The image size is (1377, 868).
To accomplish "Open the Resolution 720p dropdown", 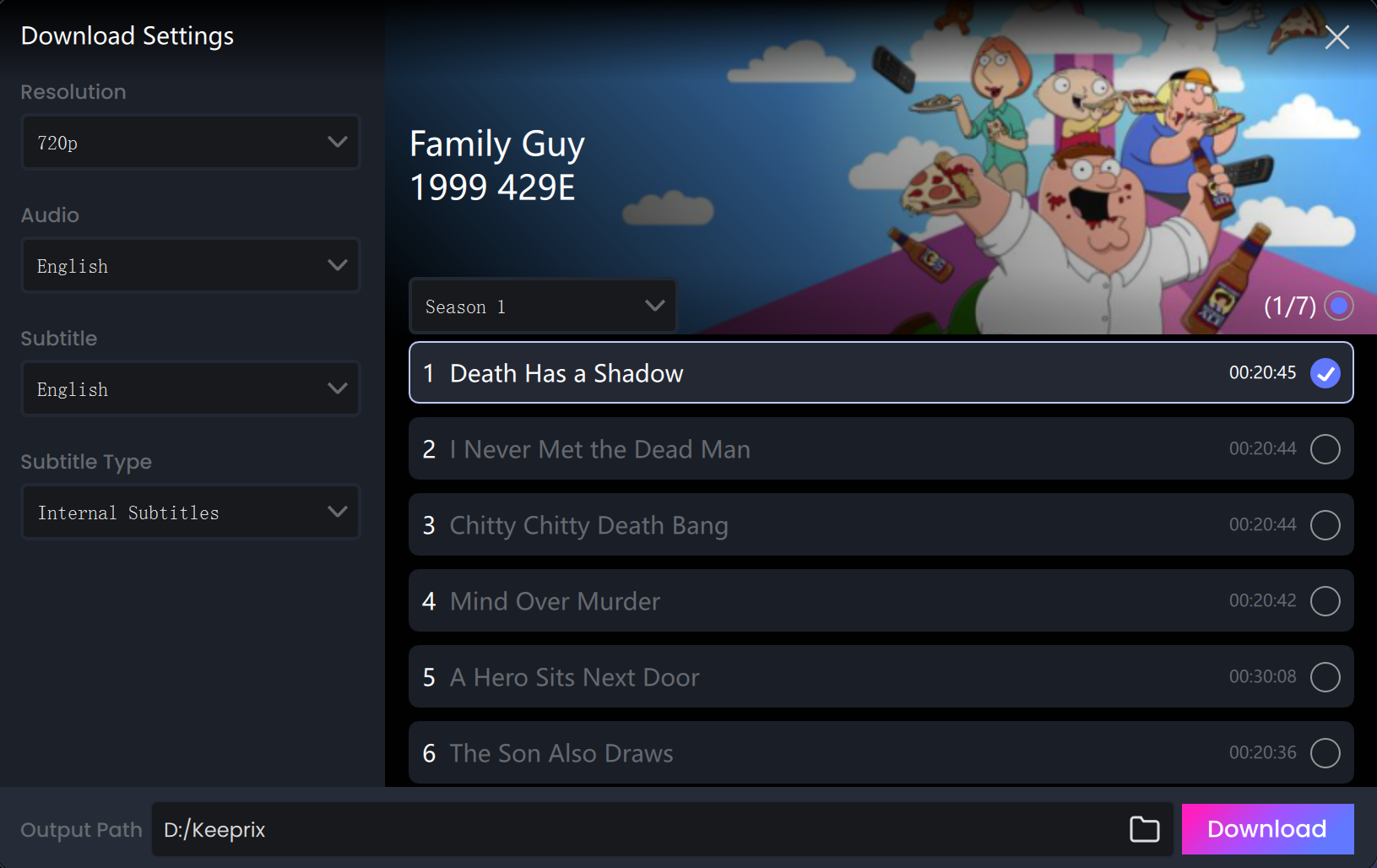I will click(x=191, y=142).
